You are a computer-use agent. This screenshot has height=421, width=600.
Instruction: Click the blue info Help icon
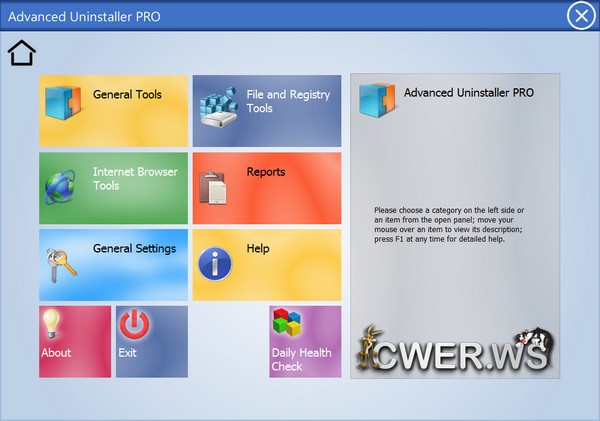tap(215, 264)
